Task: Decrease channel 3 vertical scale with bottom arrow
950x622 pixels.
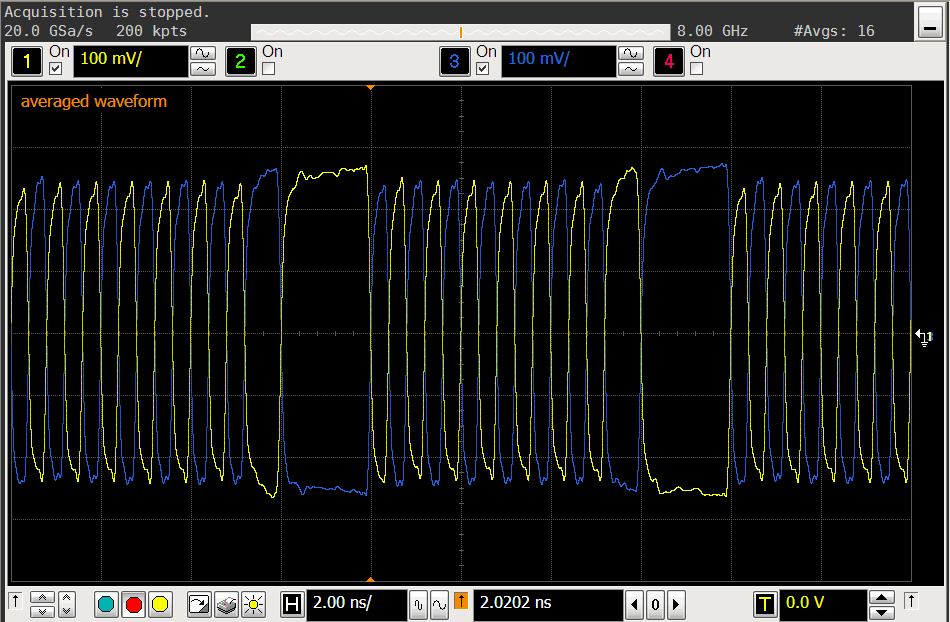Action: tap(631, 70)
